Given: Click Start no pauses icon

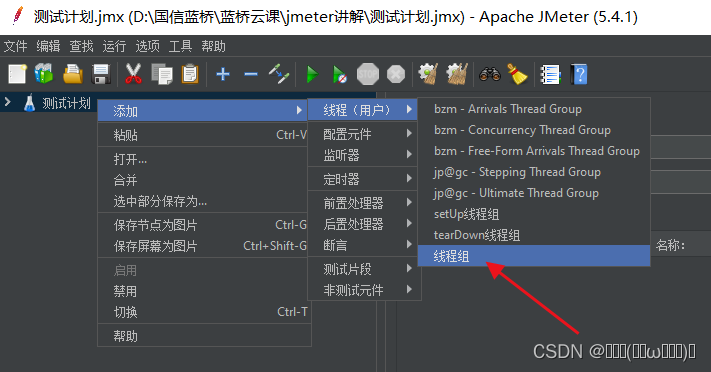Looking at the screenshot, I should coord(340,74).
